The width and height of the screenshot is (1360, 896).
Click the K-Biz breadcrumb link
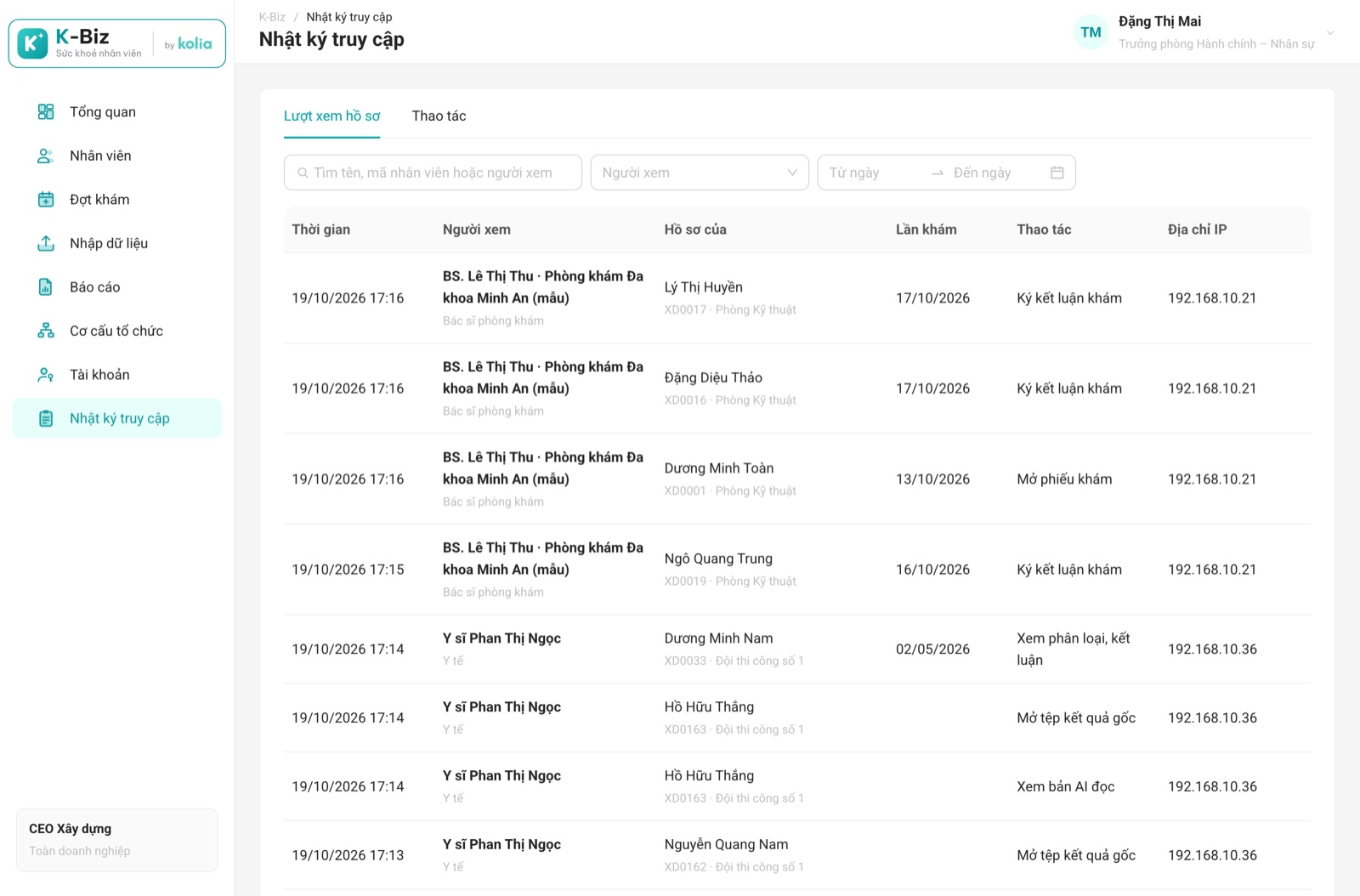272,17
